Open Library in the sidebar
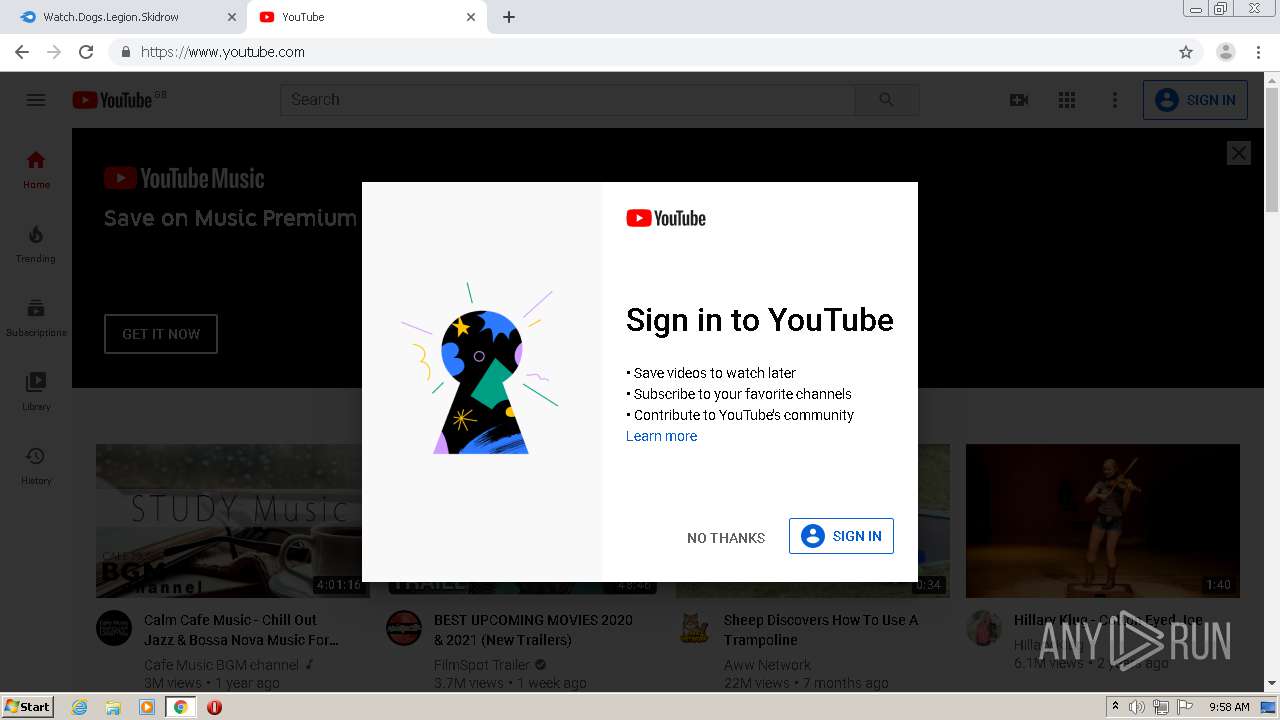This screenshot has height=720, width=1280. coord(36,391)
